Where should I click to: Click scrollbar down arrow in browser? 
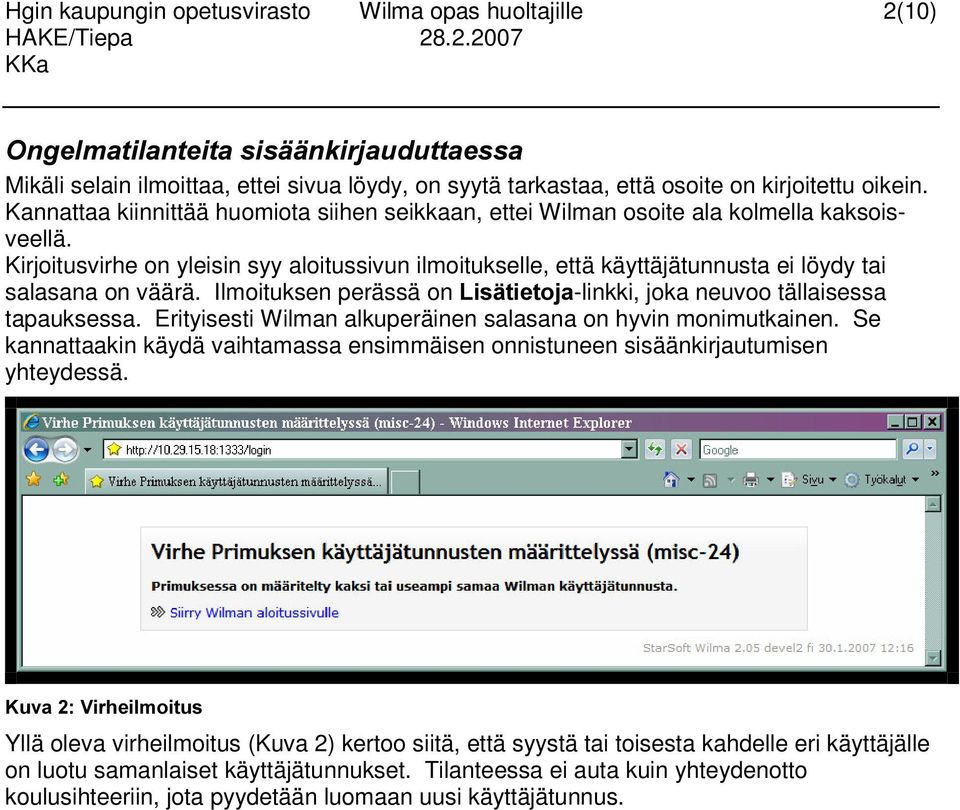[x=933, y=658]
